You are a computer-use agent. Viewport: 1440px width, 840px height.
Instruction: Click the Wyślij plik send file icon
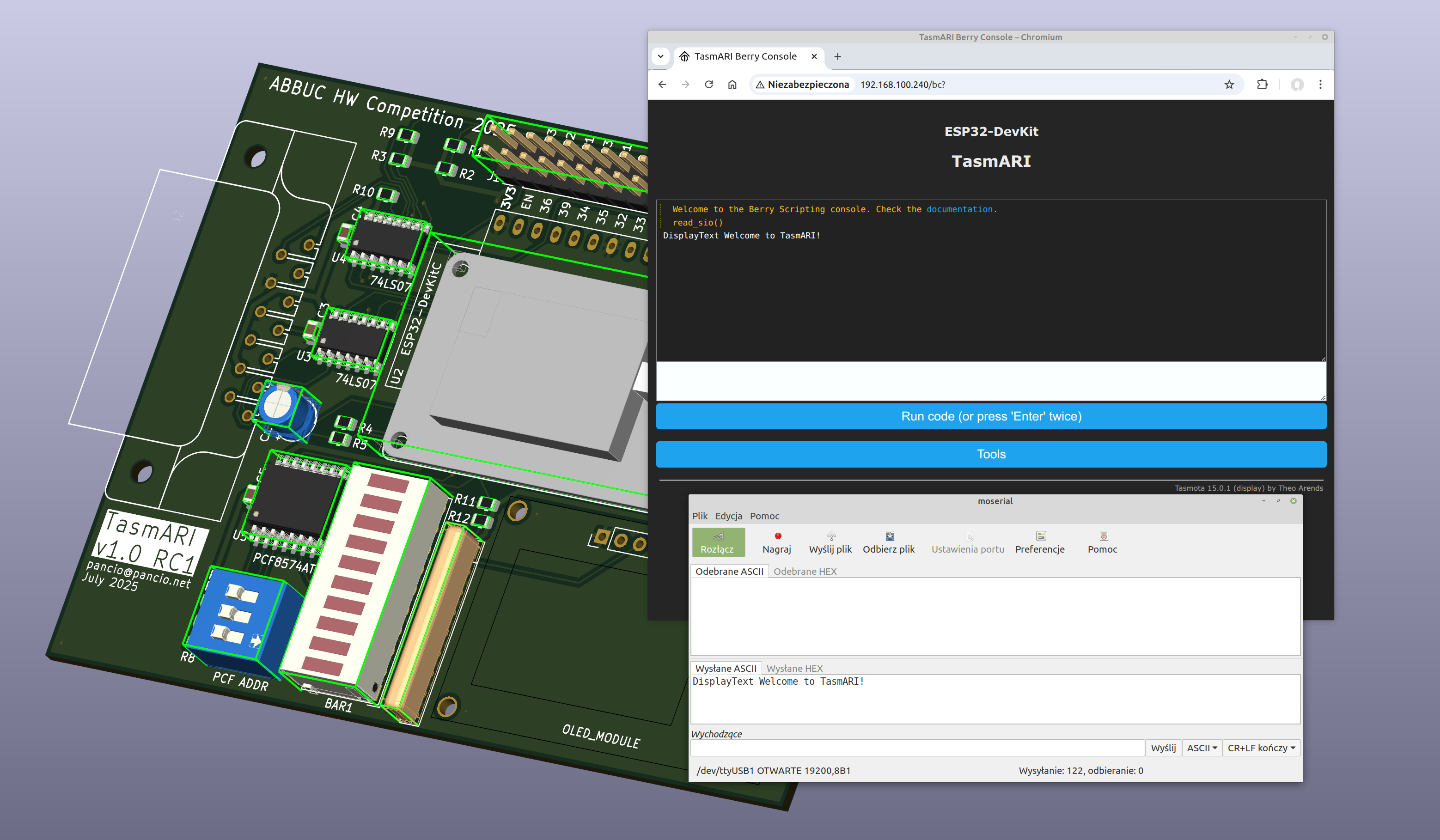pos(831,536)
